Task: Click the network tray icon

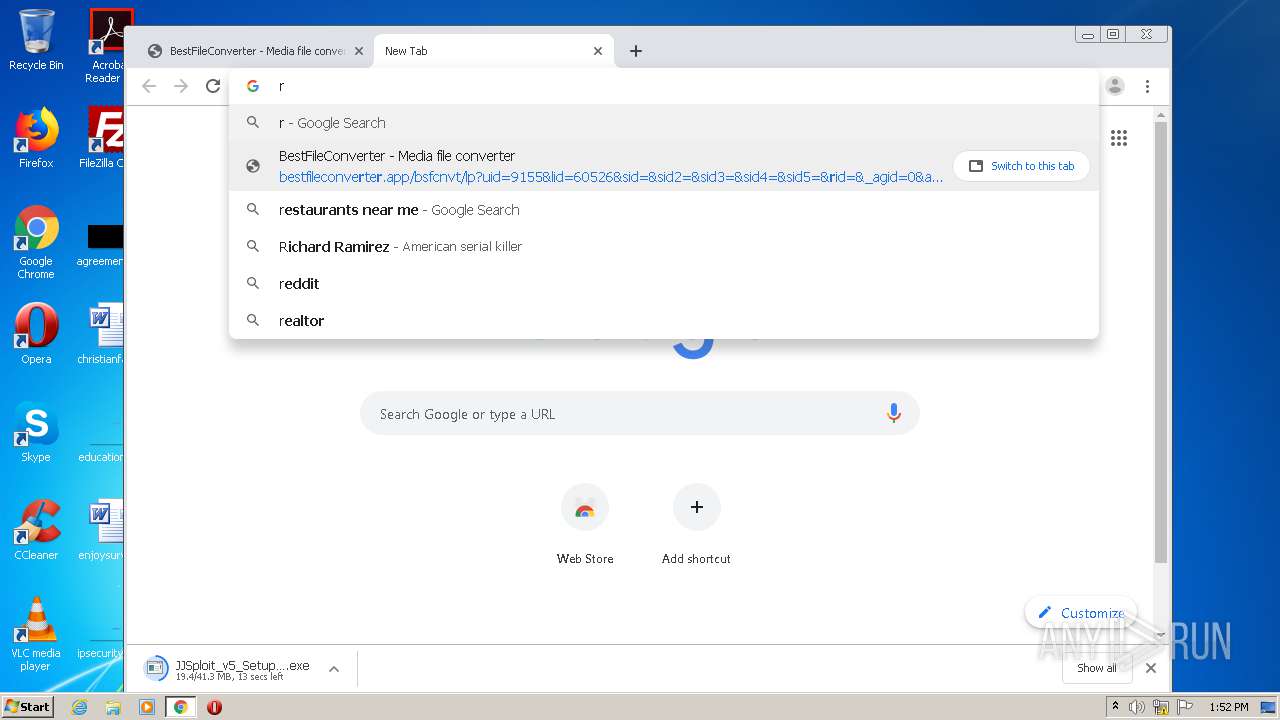Action: 1161,707
